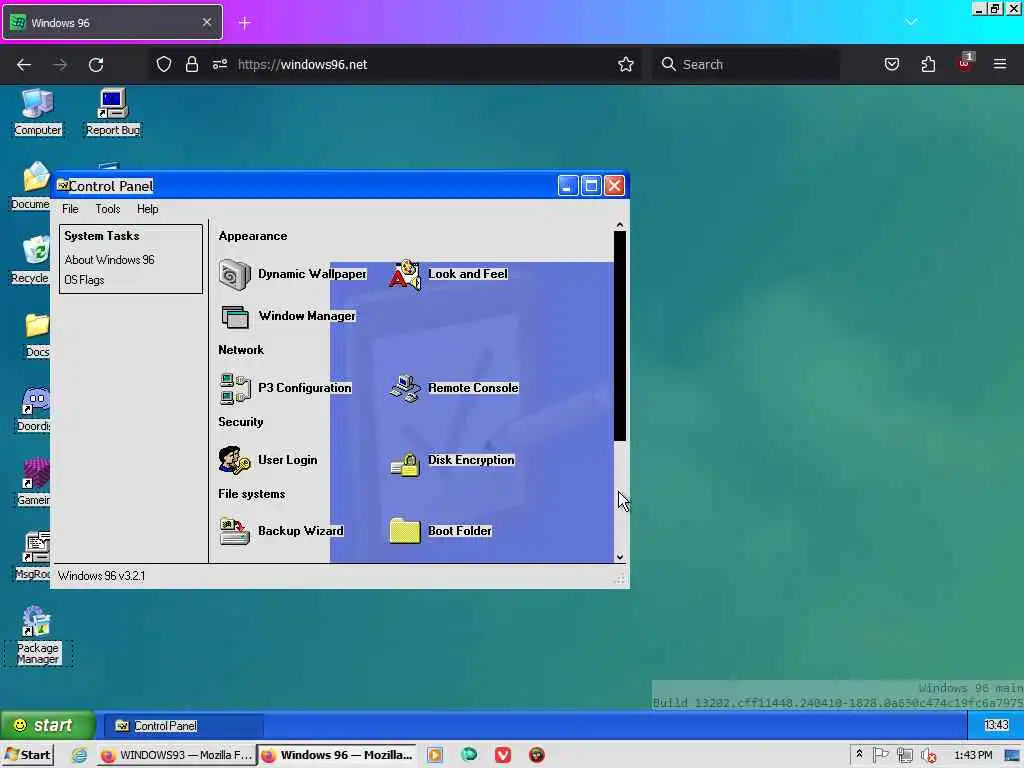Click the OS Flags link

pyautogui.click(x=84, y=280)
